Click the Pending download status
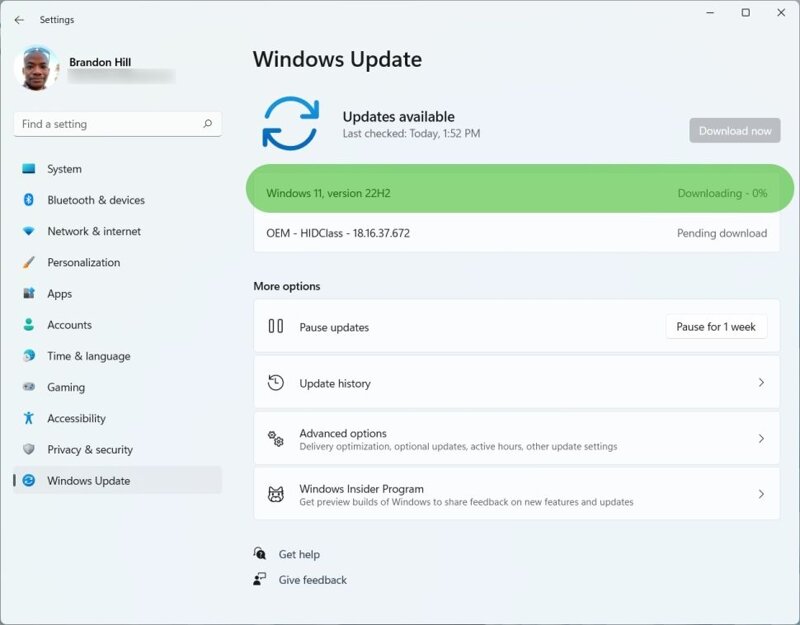 pyautogui.click(x=722, y=233)
